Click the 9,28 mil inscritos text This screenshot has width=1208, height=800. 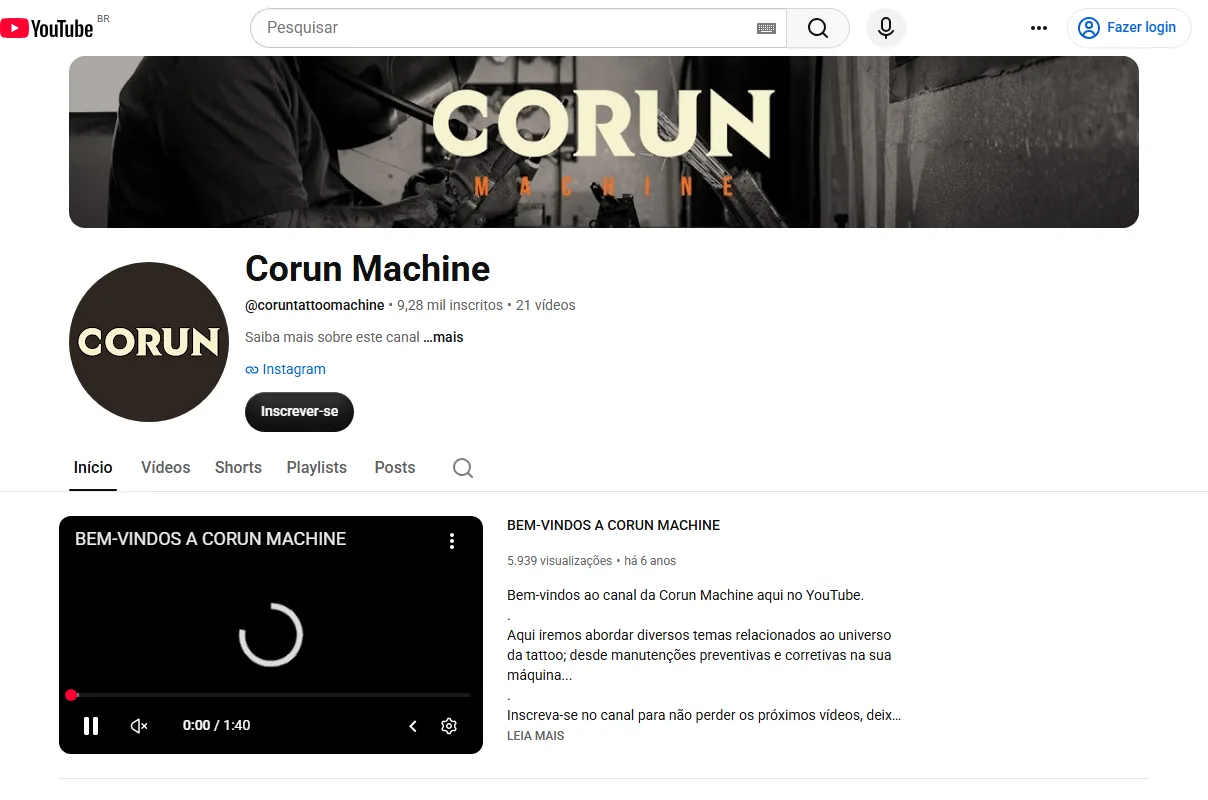pyautogui.click(x=450, y=305)
